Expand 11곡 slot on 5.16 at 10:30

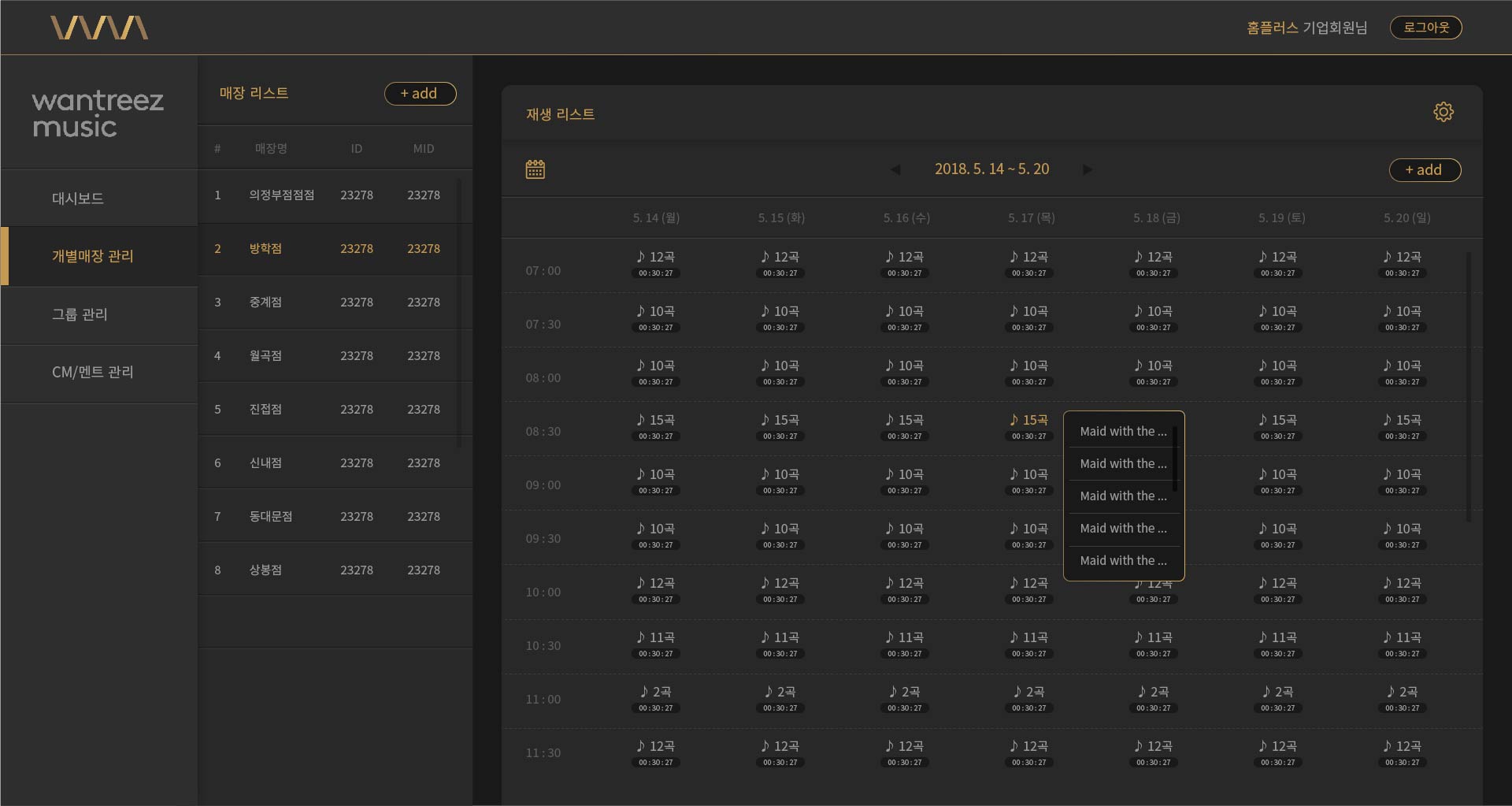coord(904,643)
